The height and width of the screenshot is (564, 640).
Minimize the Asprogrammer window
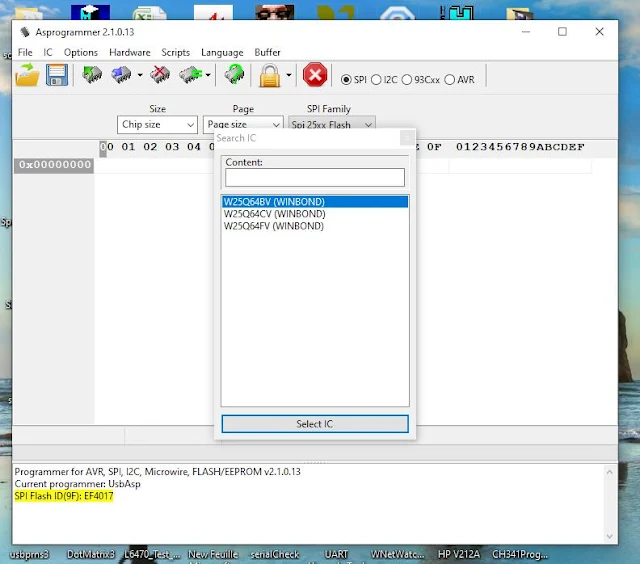[x=526, y=32]
